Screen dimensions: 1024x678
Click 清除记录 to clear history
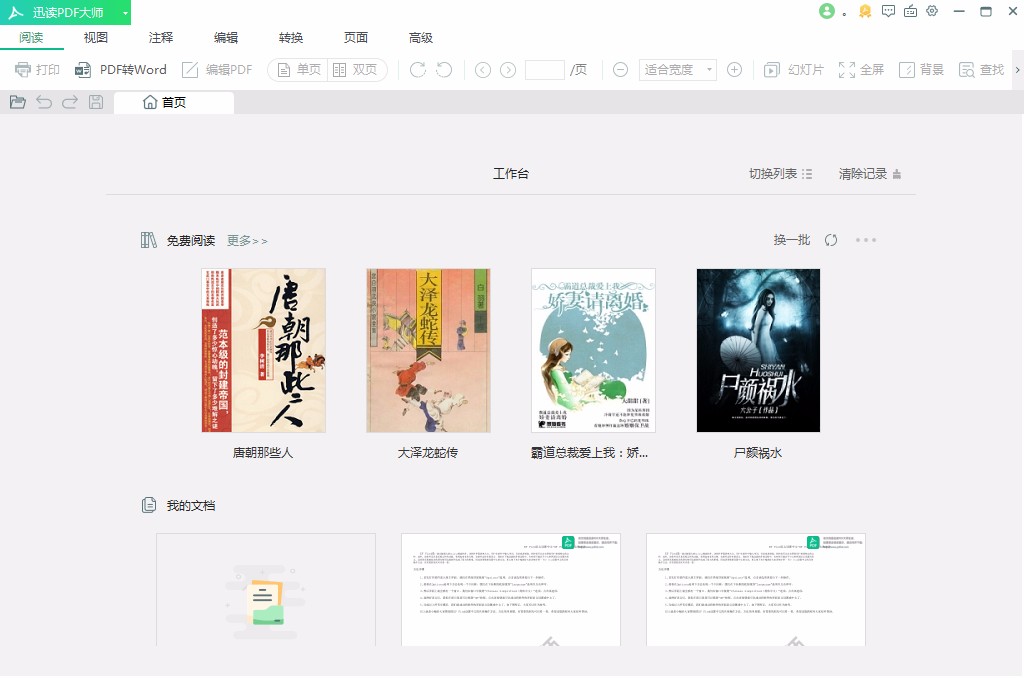pyautogui.click(x=861, y=172)
